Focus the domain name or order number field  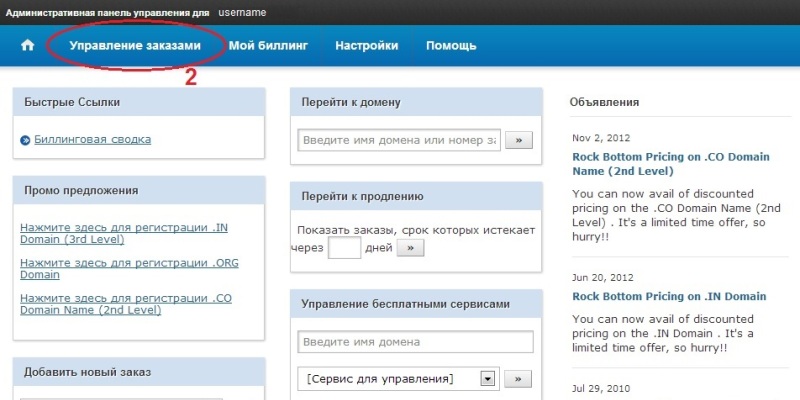[x=399, y=140]
